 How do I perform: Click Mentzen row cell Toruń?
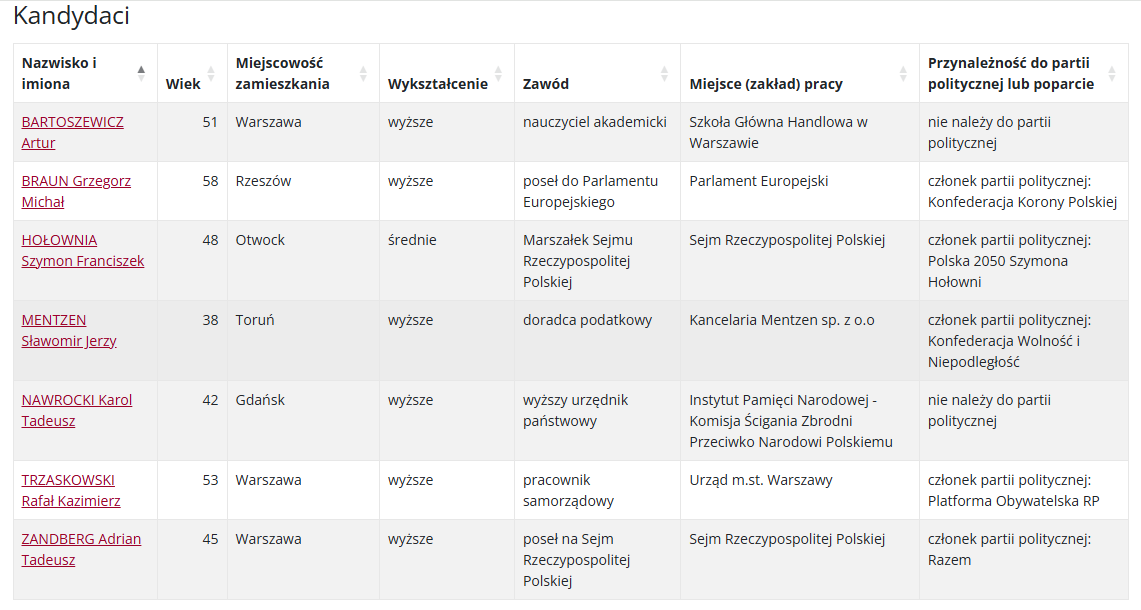pos(255,320)
